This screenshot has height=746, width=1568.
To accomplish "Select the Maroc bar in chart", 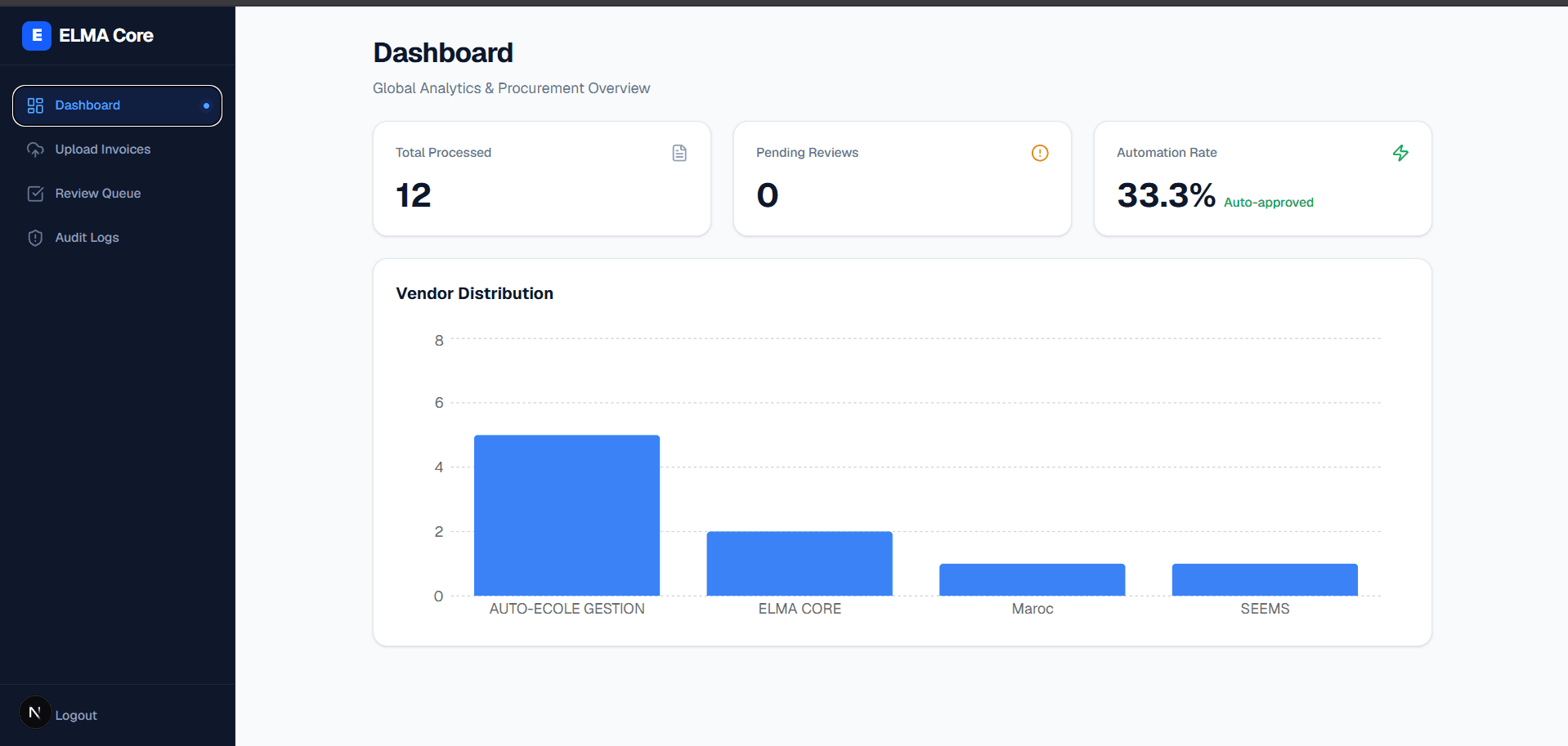I will [x=1033, y=579].
